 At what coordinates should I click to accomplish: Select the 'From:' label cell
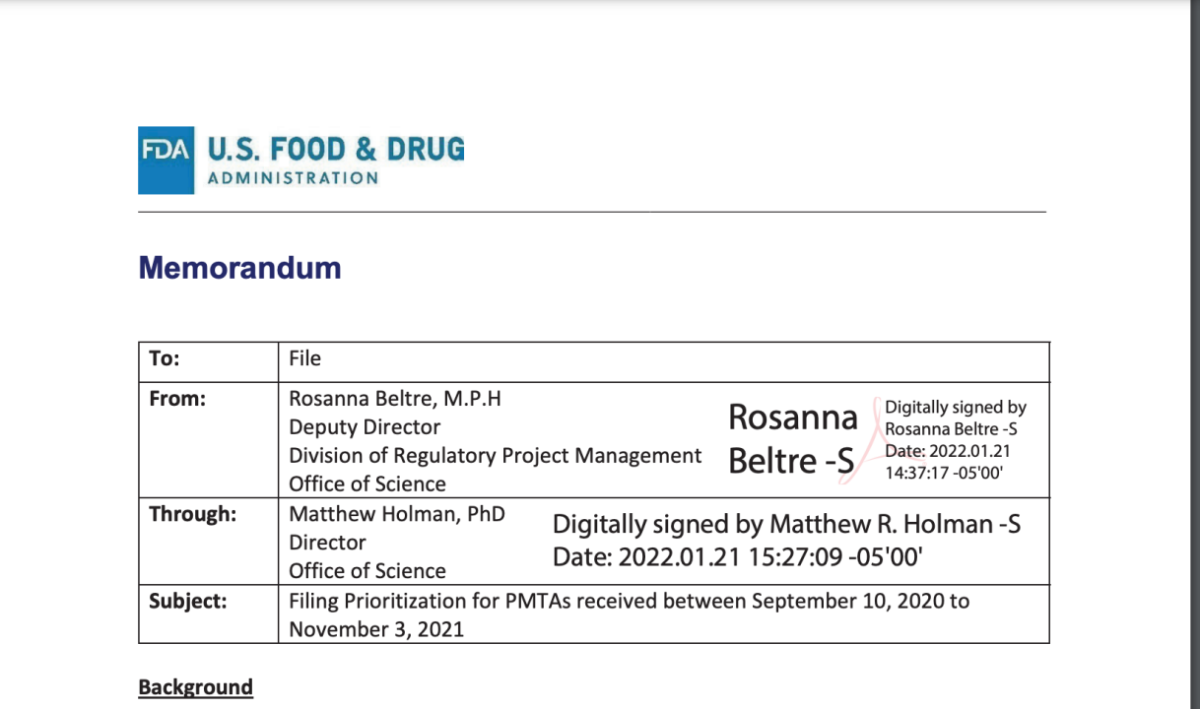point(209,439)
